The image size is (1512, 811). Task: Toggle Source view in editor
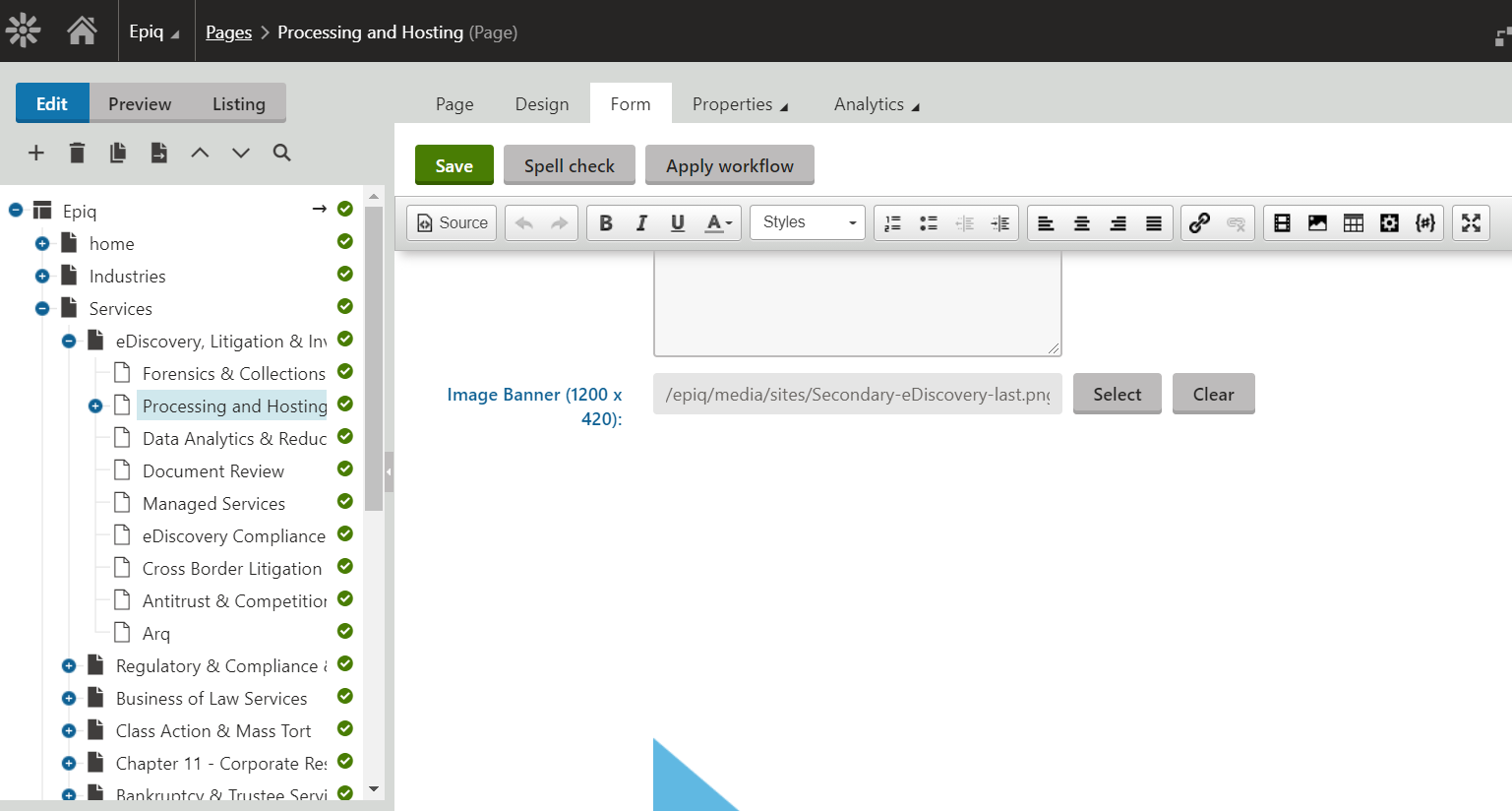453,223
